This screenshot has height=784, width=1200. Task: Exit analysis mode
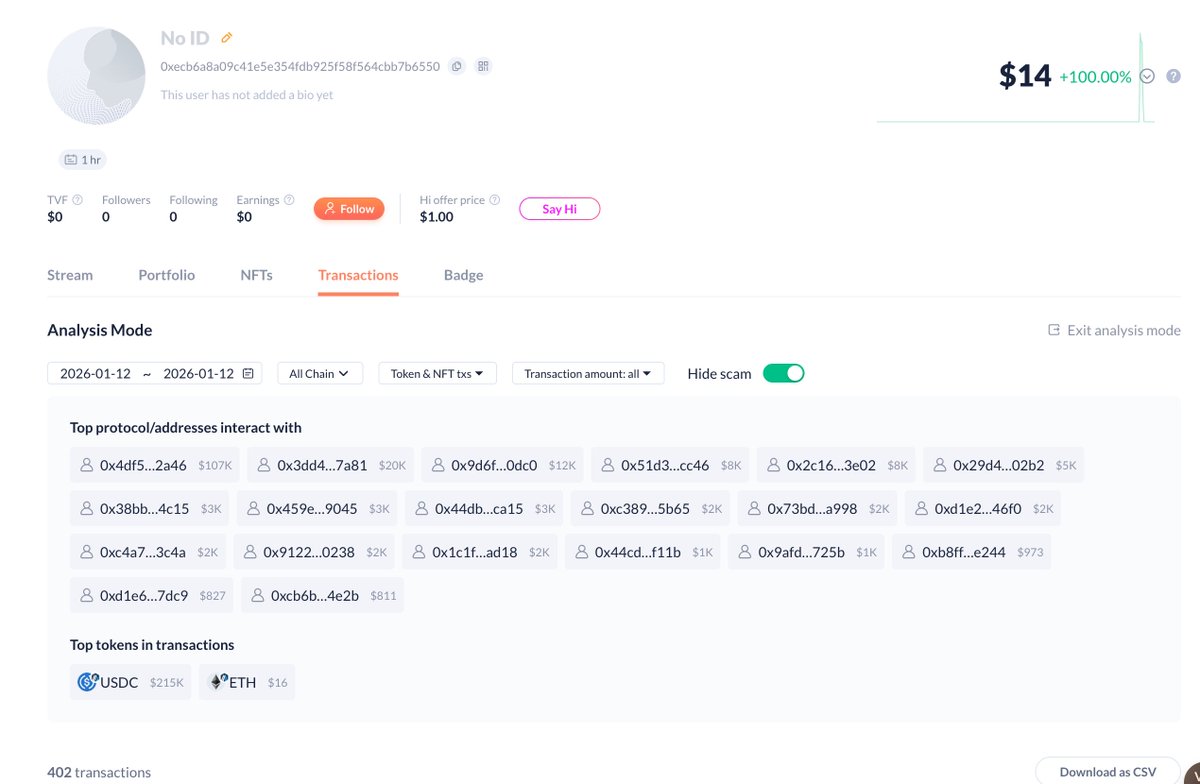tap(1113, 330)
